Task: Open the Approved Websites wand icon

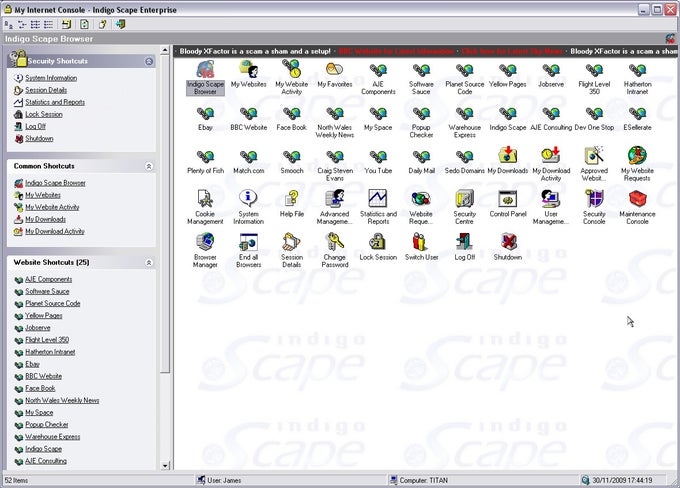Action: [x=594, y=156]
